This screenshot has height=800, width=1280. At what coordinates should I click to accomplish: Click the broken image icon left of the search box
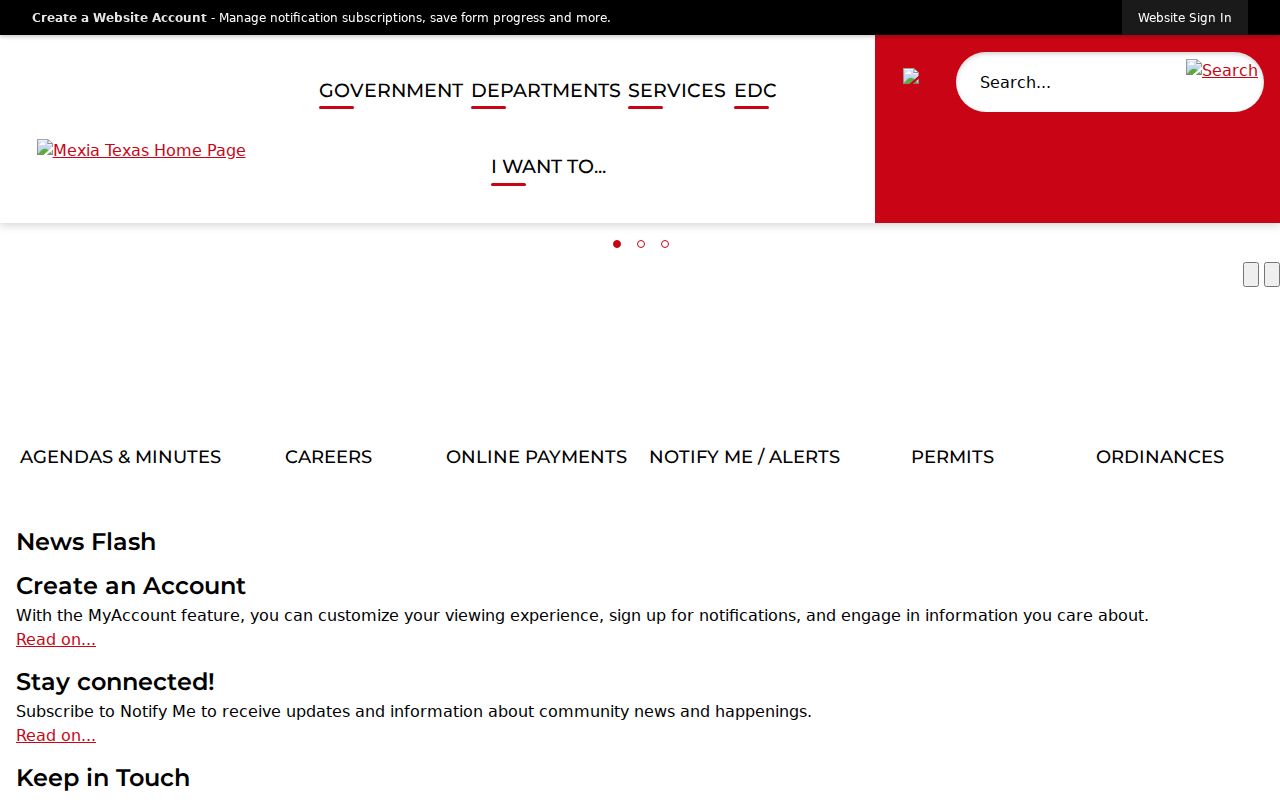click(x=911, y=76)
